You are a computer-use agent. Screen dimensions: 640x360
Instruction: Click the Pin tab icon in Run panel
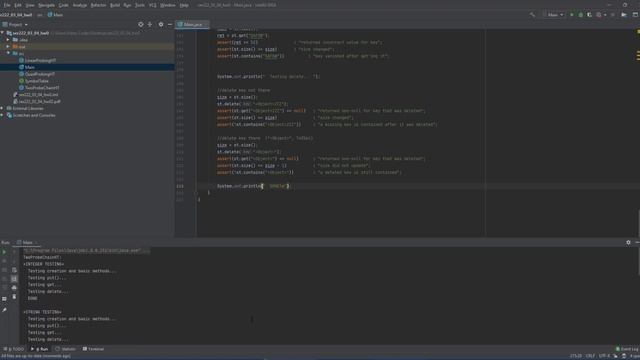coord(4,310)
